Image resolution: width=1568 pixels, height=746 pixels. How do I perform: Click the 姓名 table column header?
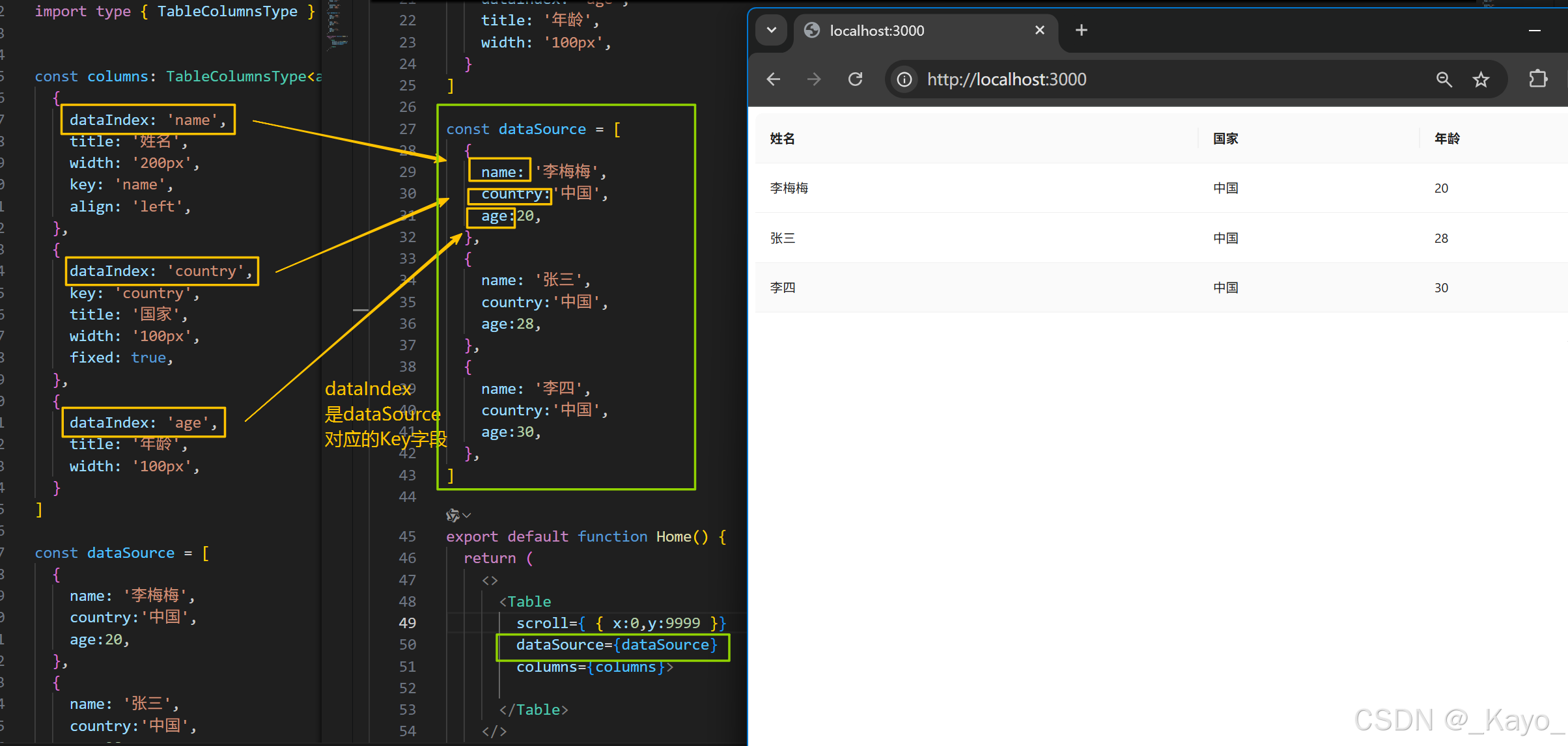[782, 139]
